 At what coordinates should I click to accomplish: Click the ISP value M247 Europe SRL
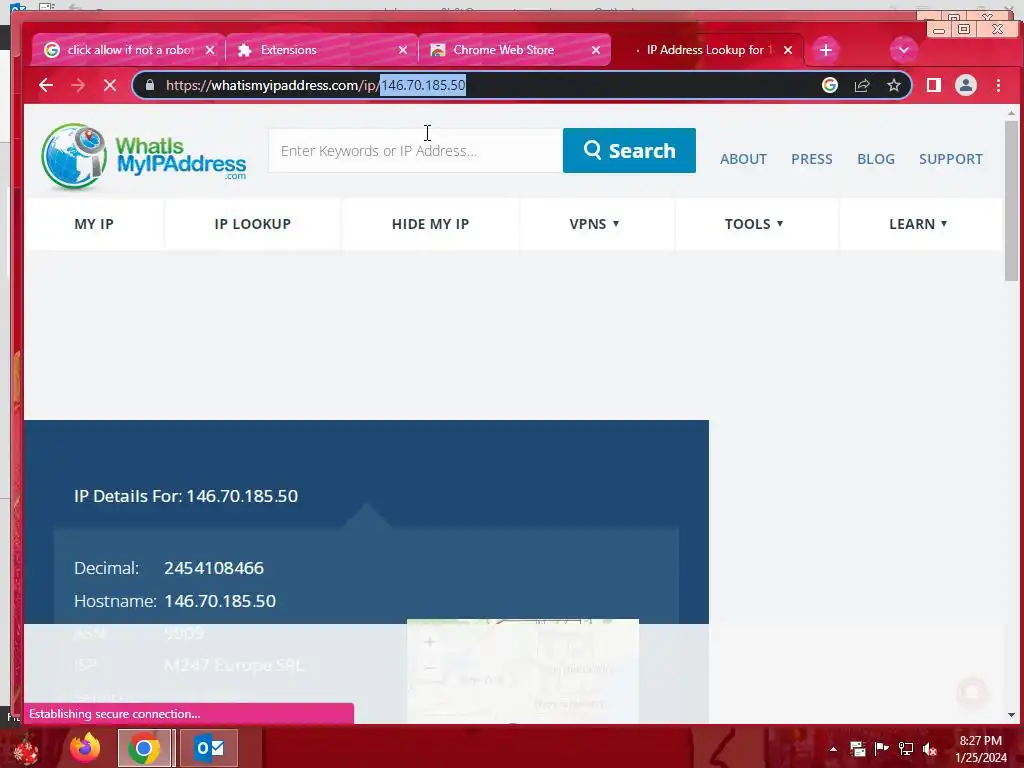234,665
